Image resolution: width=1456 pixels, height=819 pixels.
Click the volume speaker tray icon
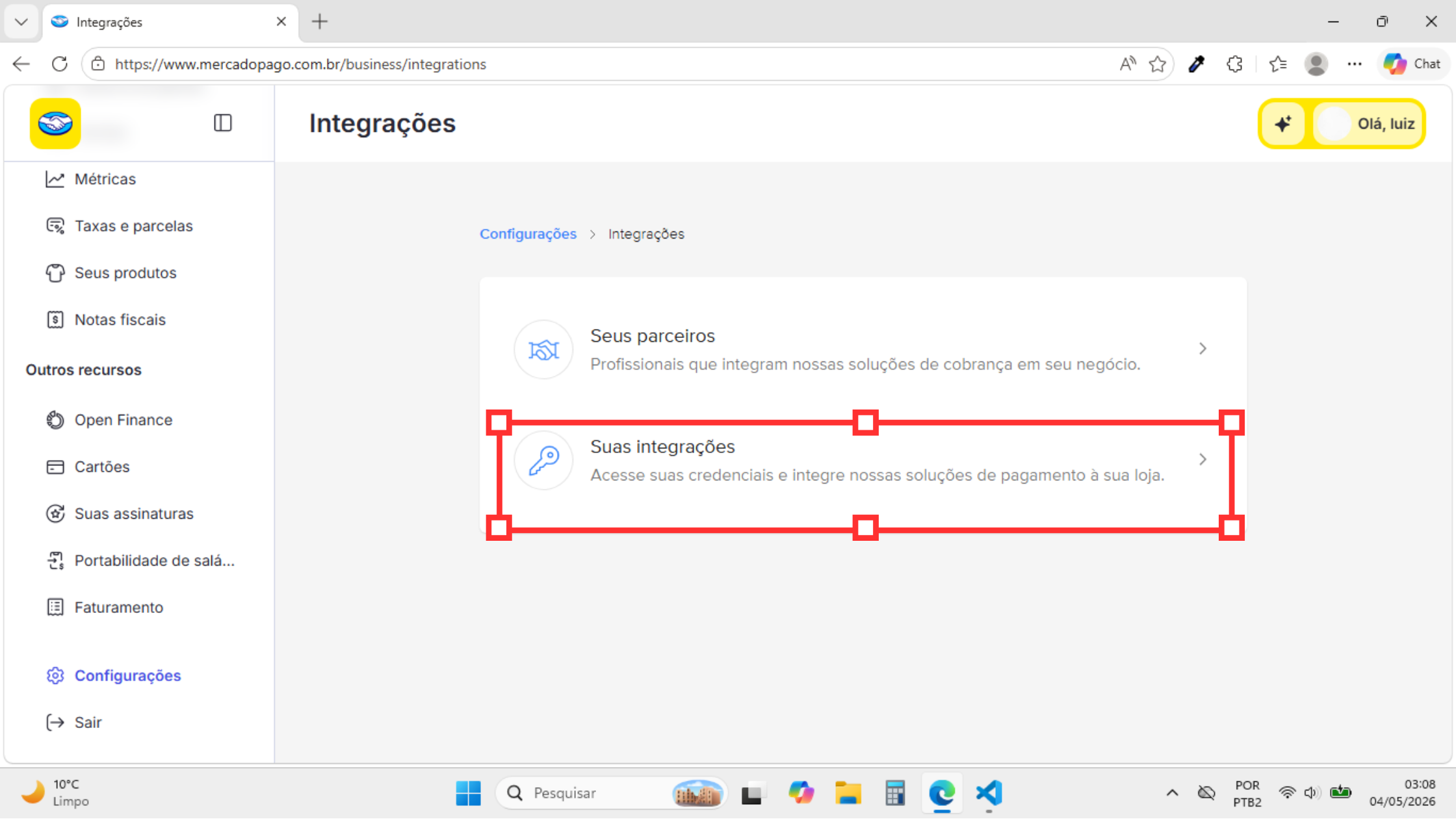coord(1312,793)
